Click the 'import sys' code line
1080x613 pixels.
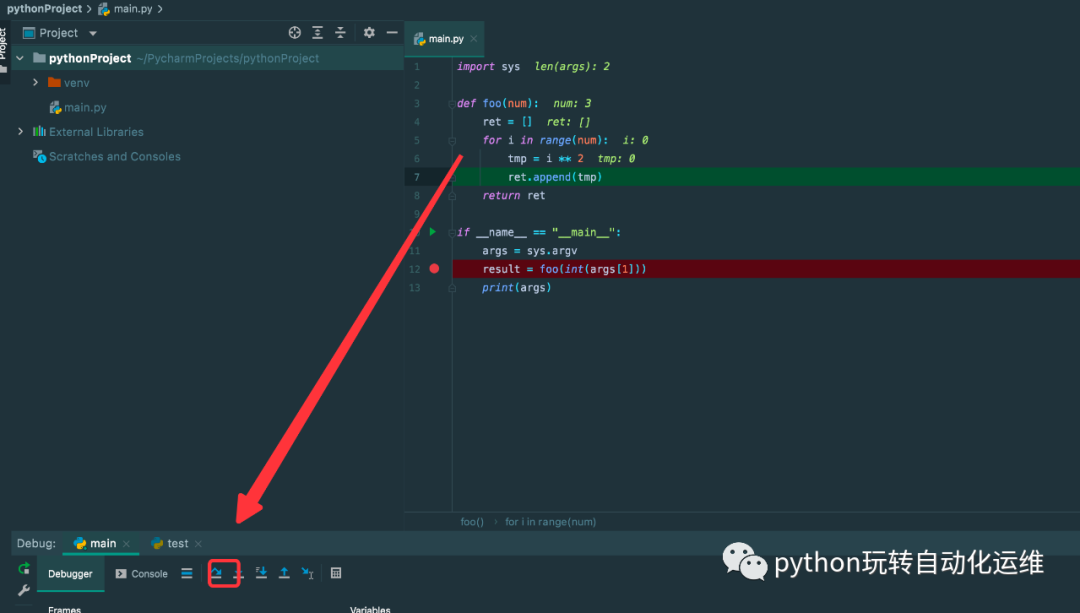(488, 66)
